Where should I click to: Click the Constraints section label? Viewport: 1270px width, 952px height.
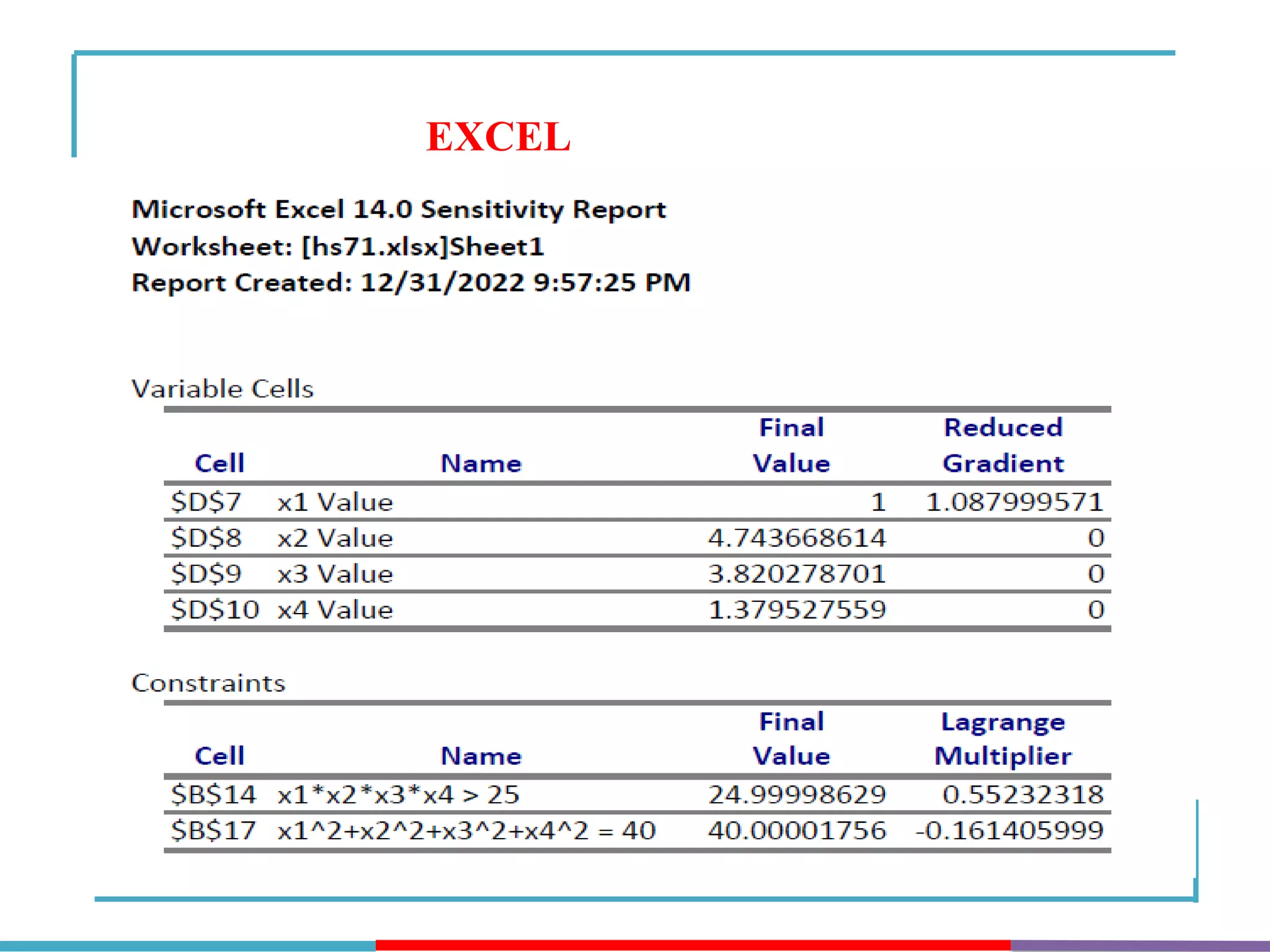pos(208,683)
